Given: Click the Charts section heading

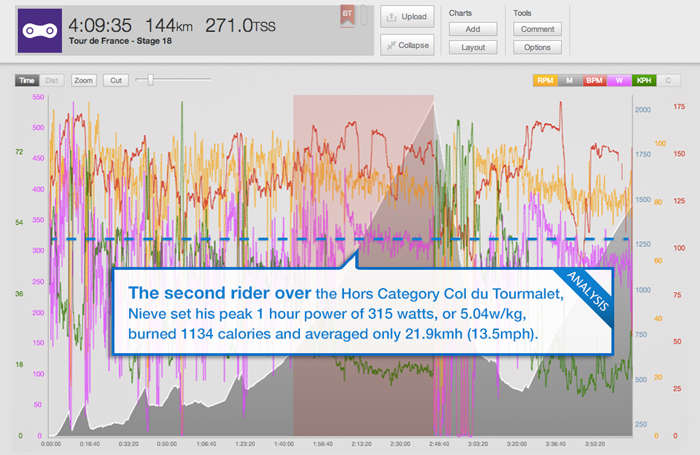Looking at the screenshot, I should point(460,13).
